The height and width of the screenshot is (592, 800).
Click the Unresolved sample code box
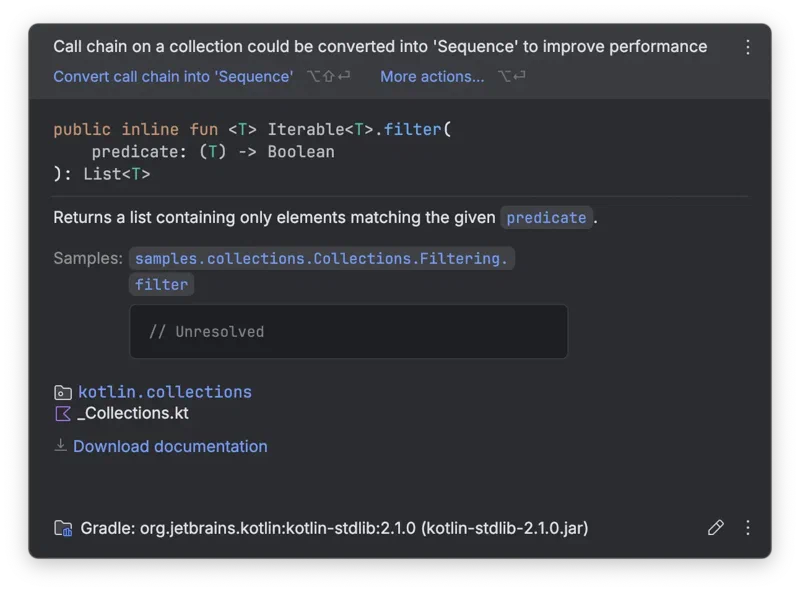pos(349,331)
